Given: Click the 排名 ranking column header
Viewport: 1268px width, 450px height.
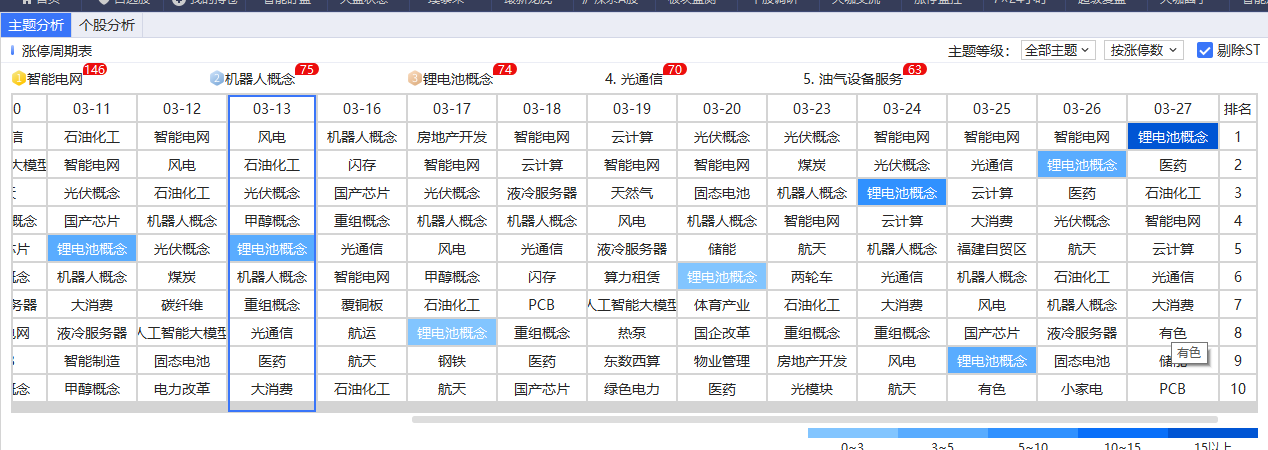Looking at the screenshot, I should pos(1238,108).
